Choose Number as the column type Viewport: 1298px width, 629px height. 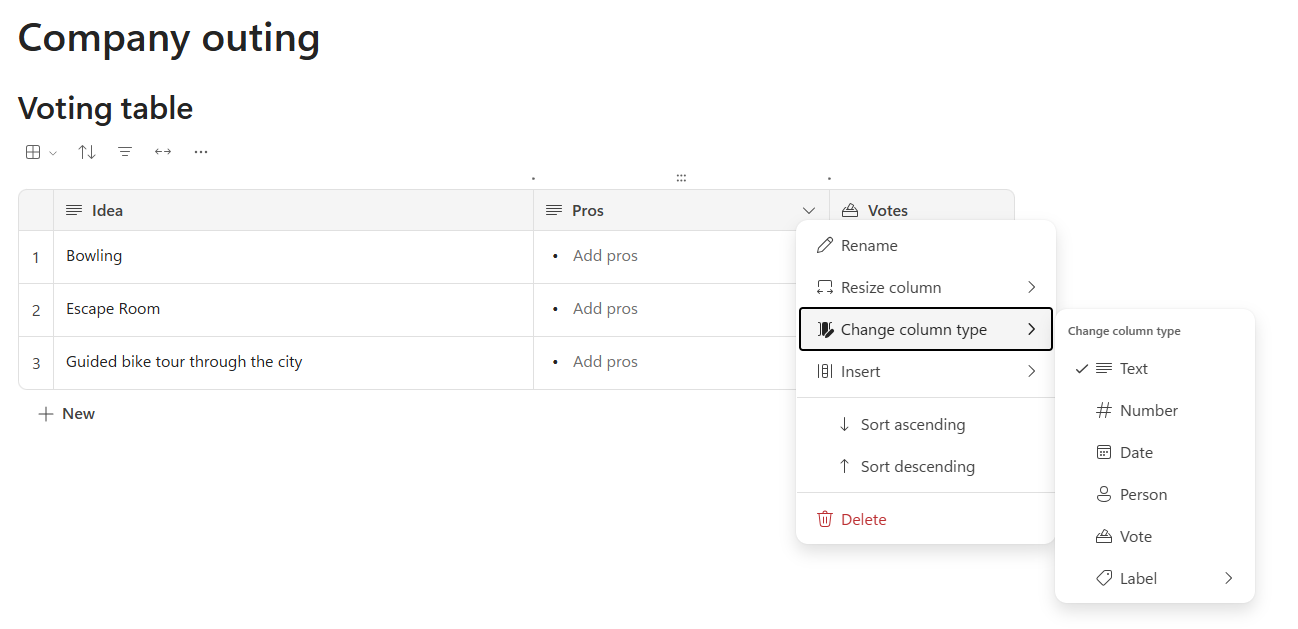click(x=1148, y=411)
